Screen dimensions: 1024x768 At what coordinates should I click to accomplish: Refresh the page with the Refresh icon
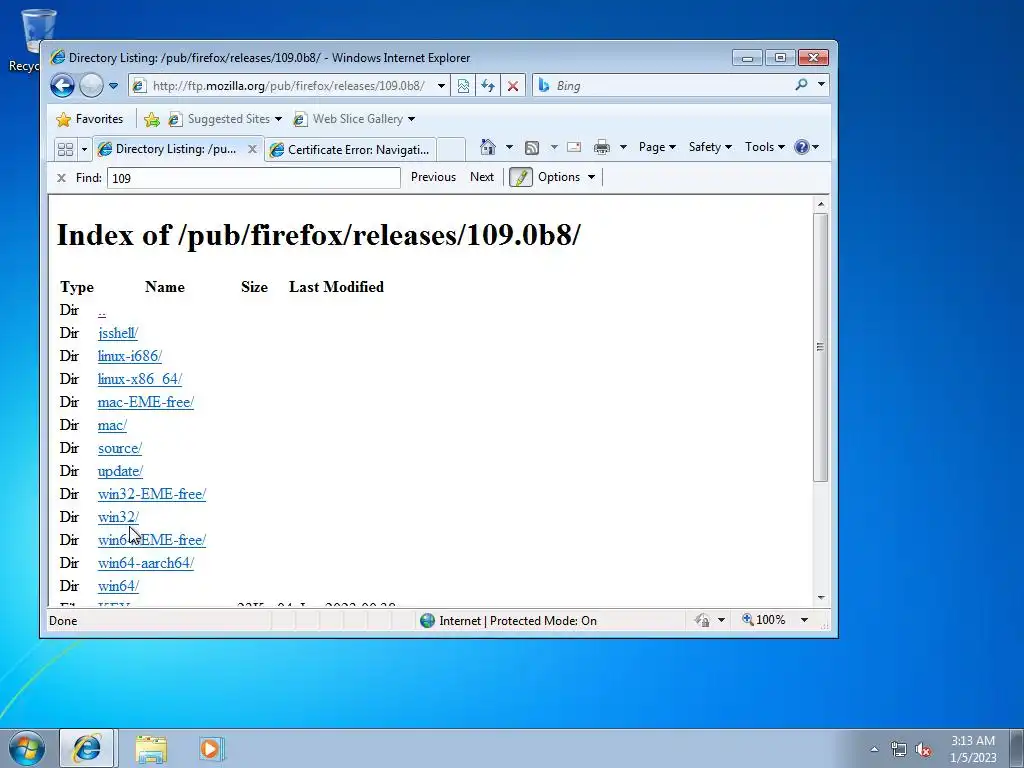coord(488,86)
